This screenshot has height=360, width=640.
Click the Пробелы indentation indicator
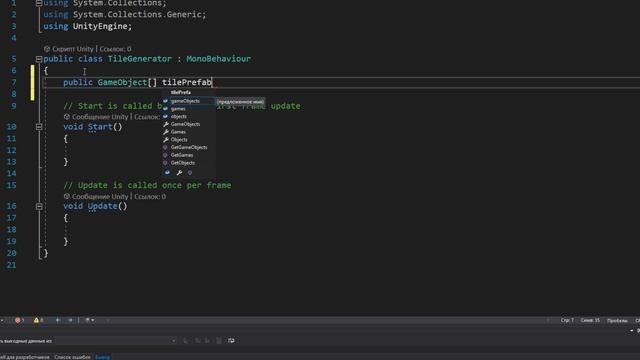pyautogui.click(x=617, y=320)
